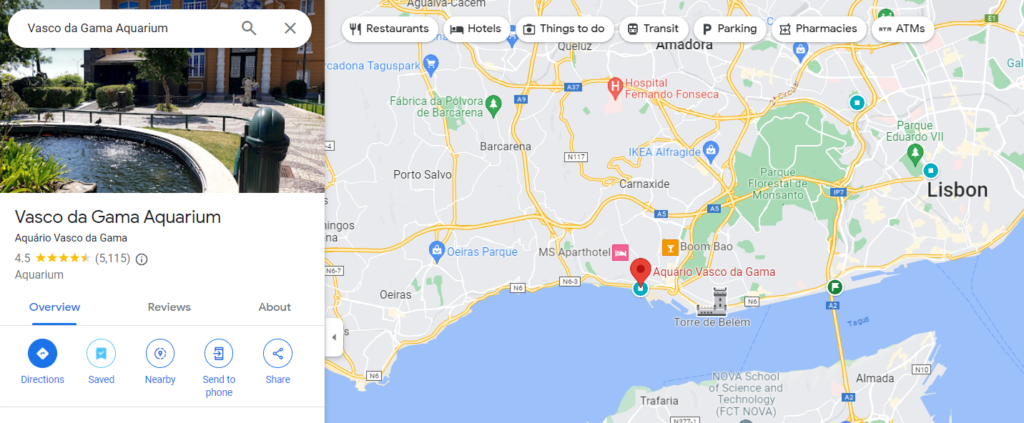
Task: Click the search magnifier icon
Action: [x=249, y=28]
